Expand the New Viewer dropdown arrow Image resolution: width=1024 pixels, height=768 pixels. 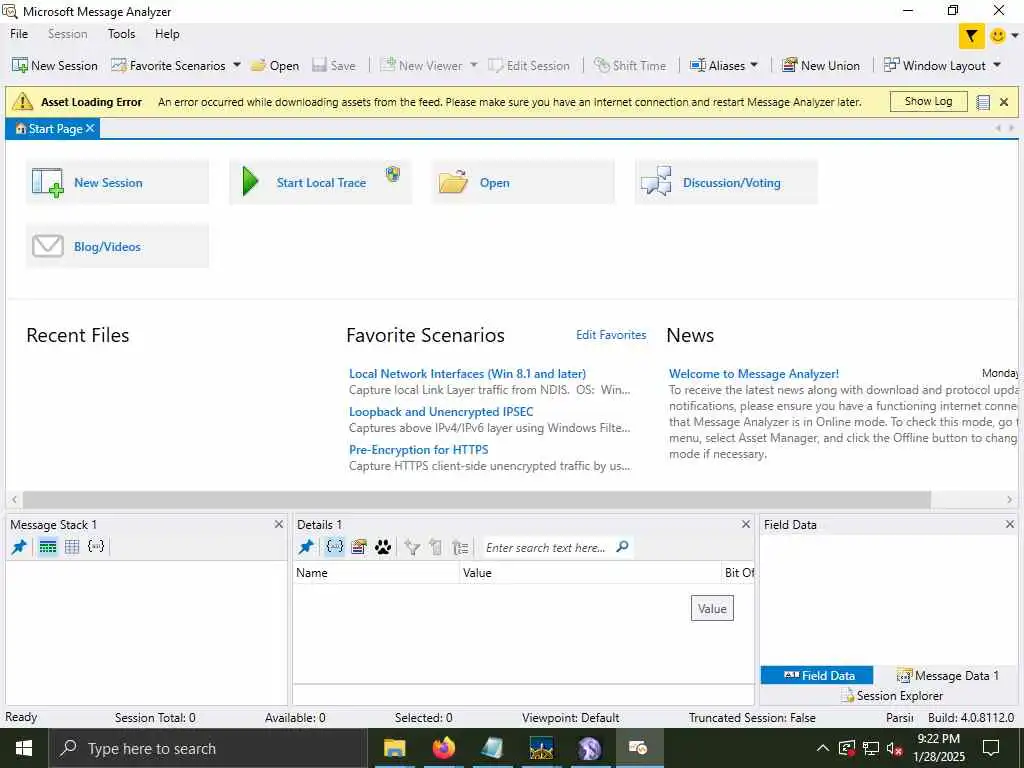(x=473, y=65)
